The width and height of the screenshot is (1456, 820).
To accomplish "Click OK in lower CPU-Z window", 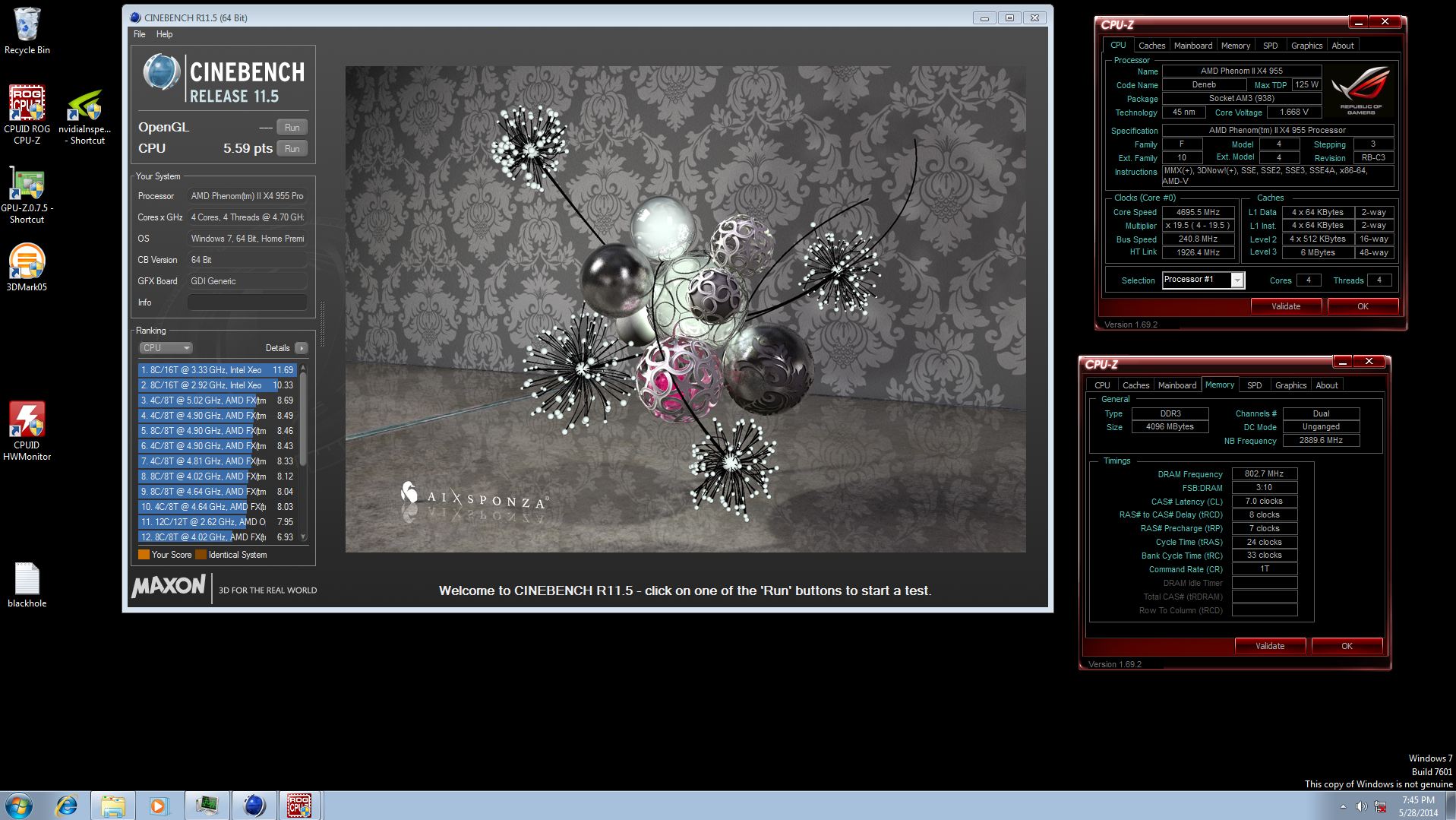I will click(1347, 646).
